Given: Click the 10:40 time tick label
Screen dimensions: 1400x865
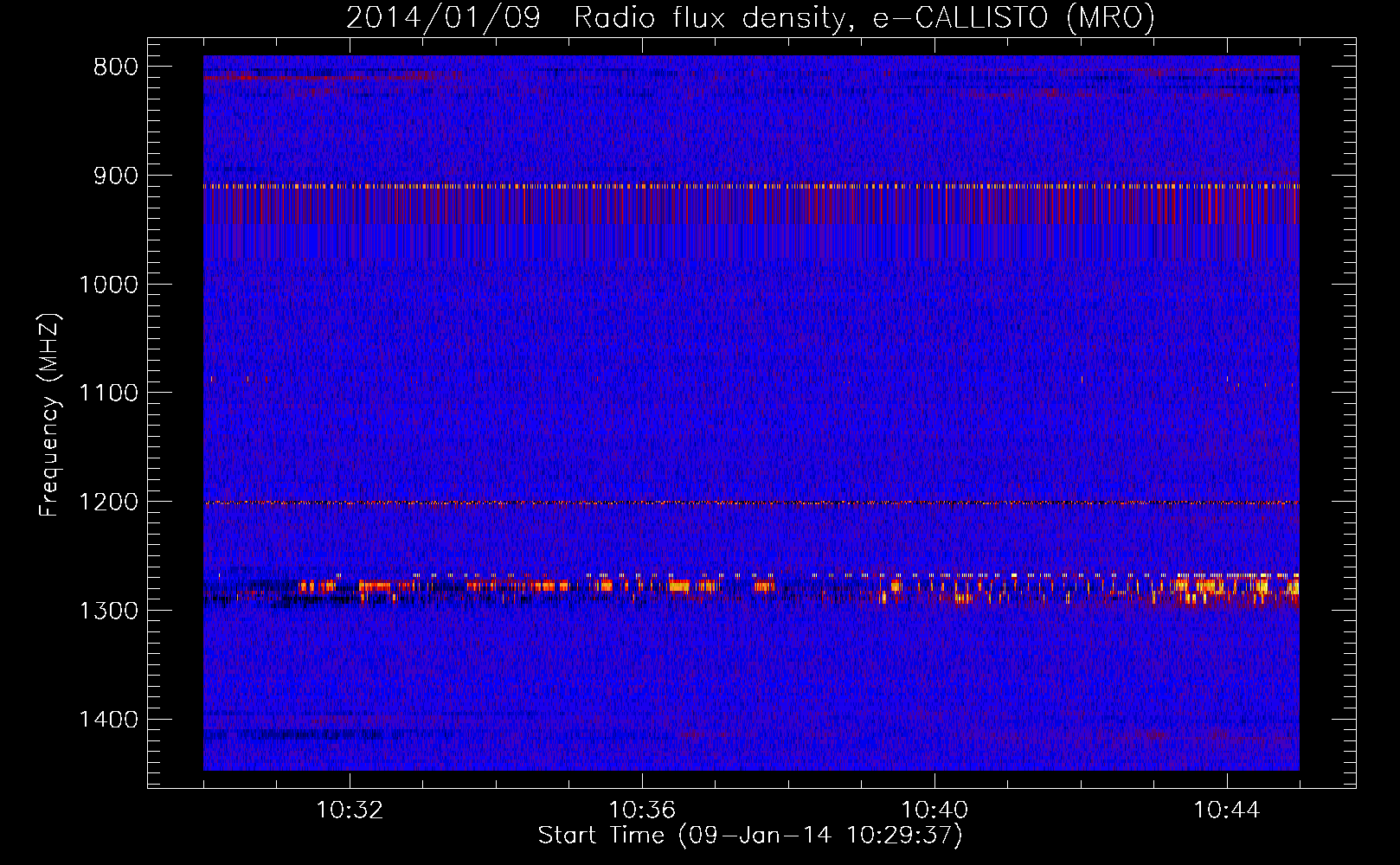Looking at the screenshot, I should [934, 811].
